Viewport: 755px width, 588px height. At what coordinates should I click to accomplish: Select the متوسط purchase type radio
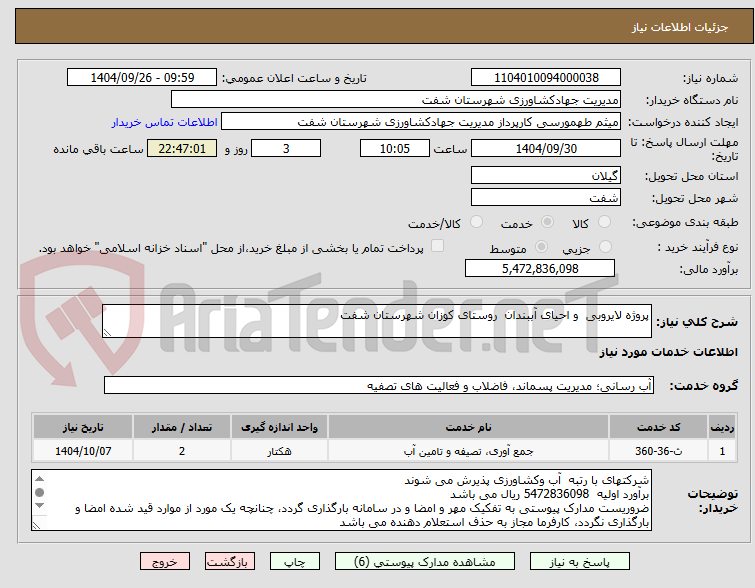coord(541,247)
